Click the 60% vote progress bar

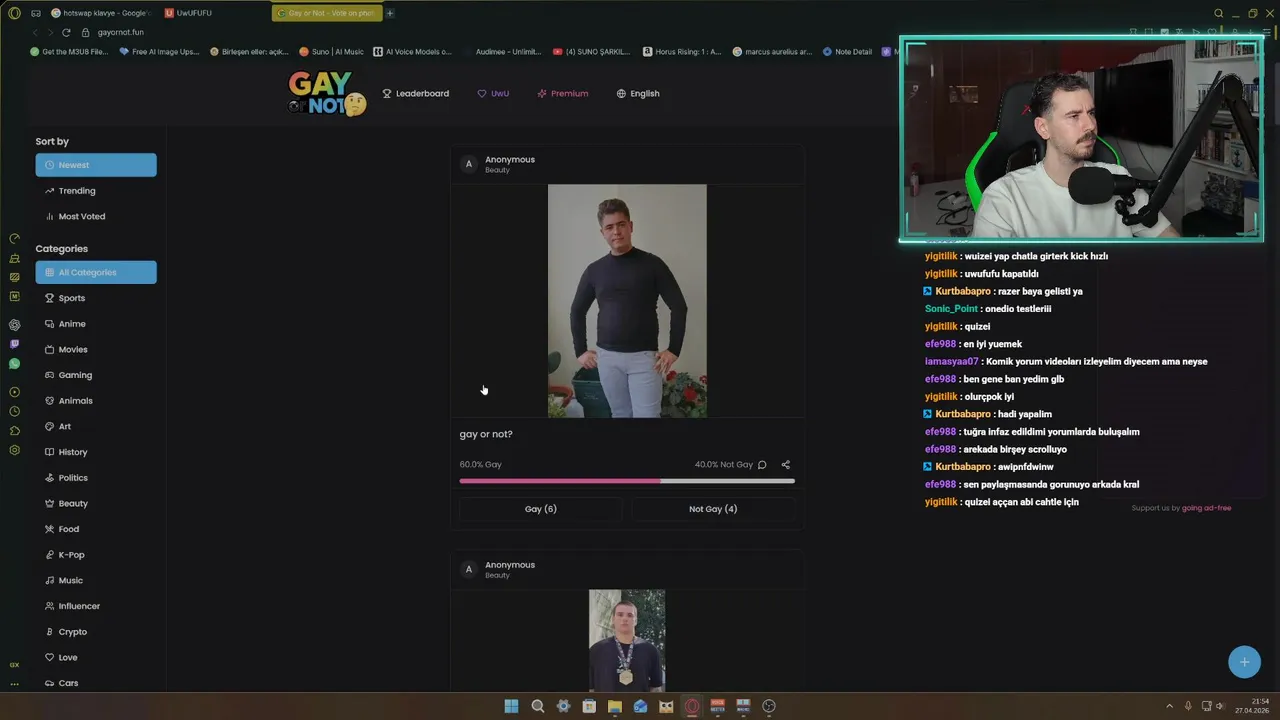(627, 481)
